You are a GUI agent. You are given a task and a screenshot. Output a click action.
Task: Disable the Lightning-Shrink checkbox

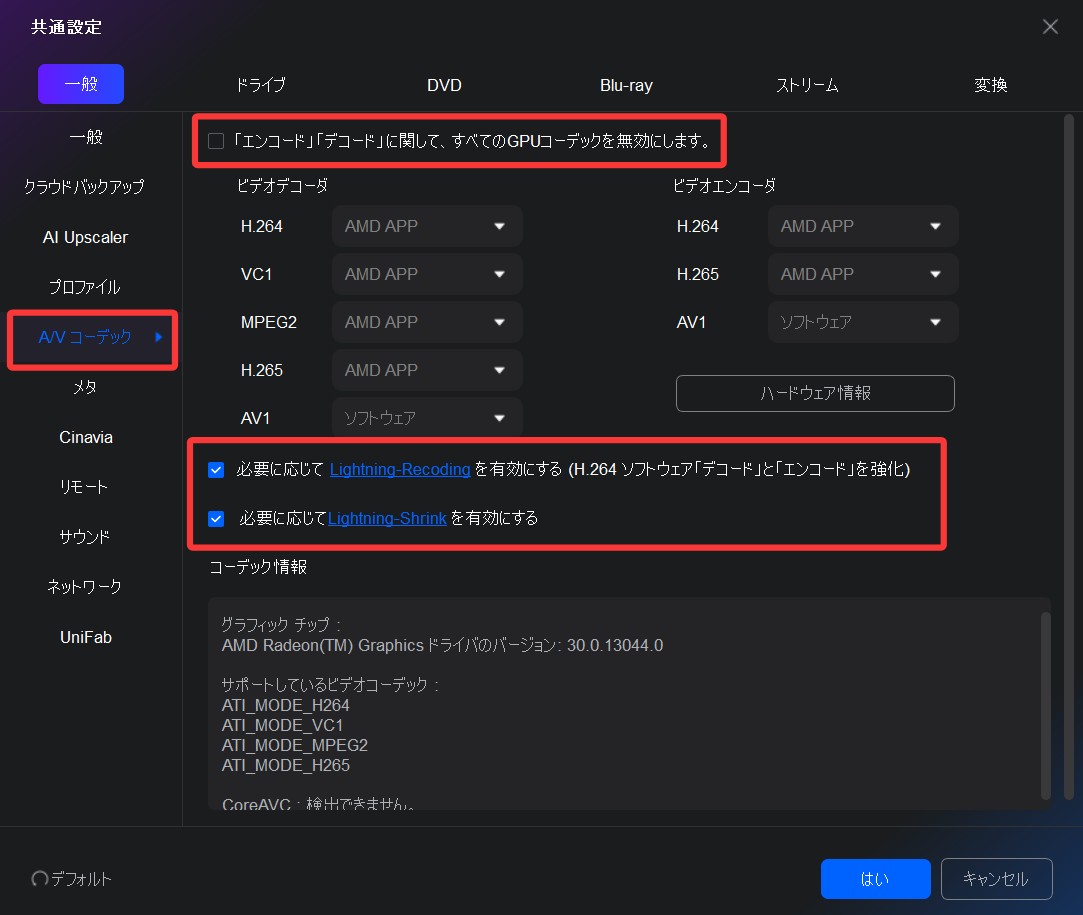tap(216, 518)
